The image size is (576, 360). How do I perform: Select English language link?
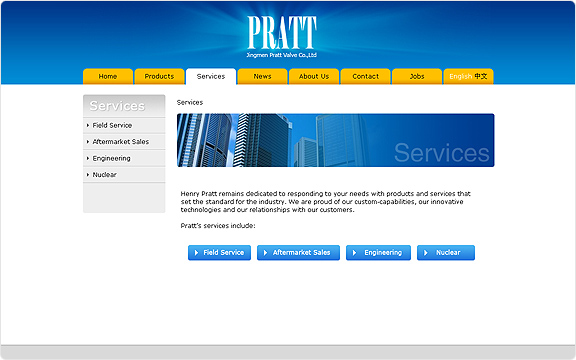click(460, 76)
